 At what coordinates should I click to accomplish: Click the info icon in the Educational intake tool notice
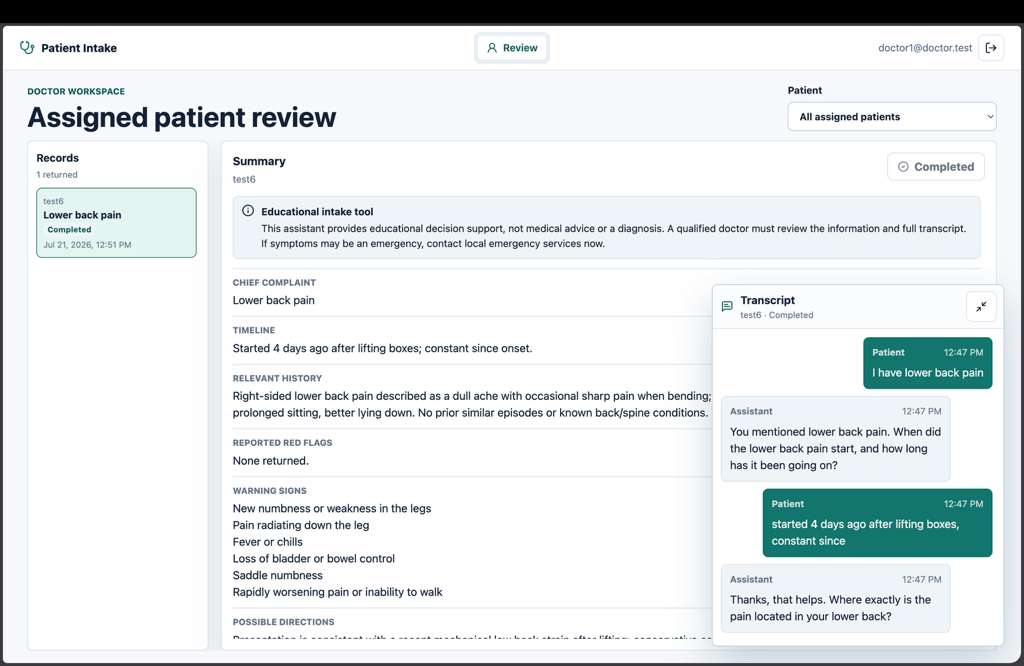pos(248,211)
